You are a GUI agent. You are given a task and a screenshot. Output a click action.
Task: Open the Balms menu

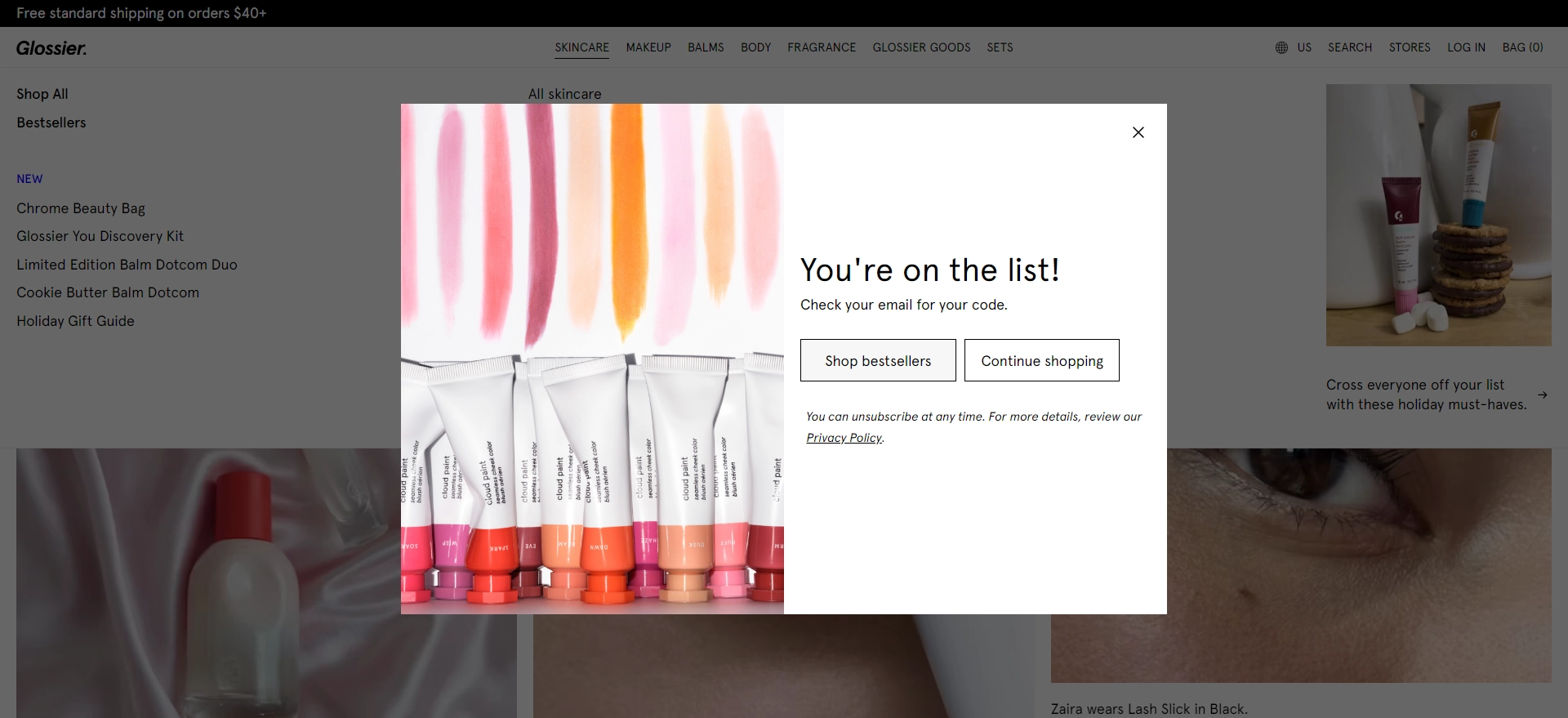point(706,47)
